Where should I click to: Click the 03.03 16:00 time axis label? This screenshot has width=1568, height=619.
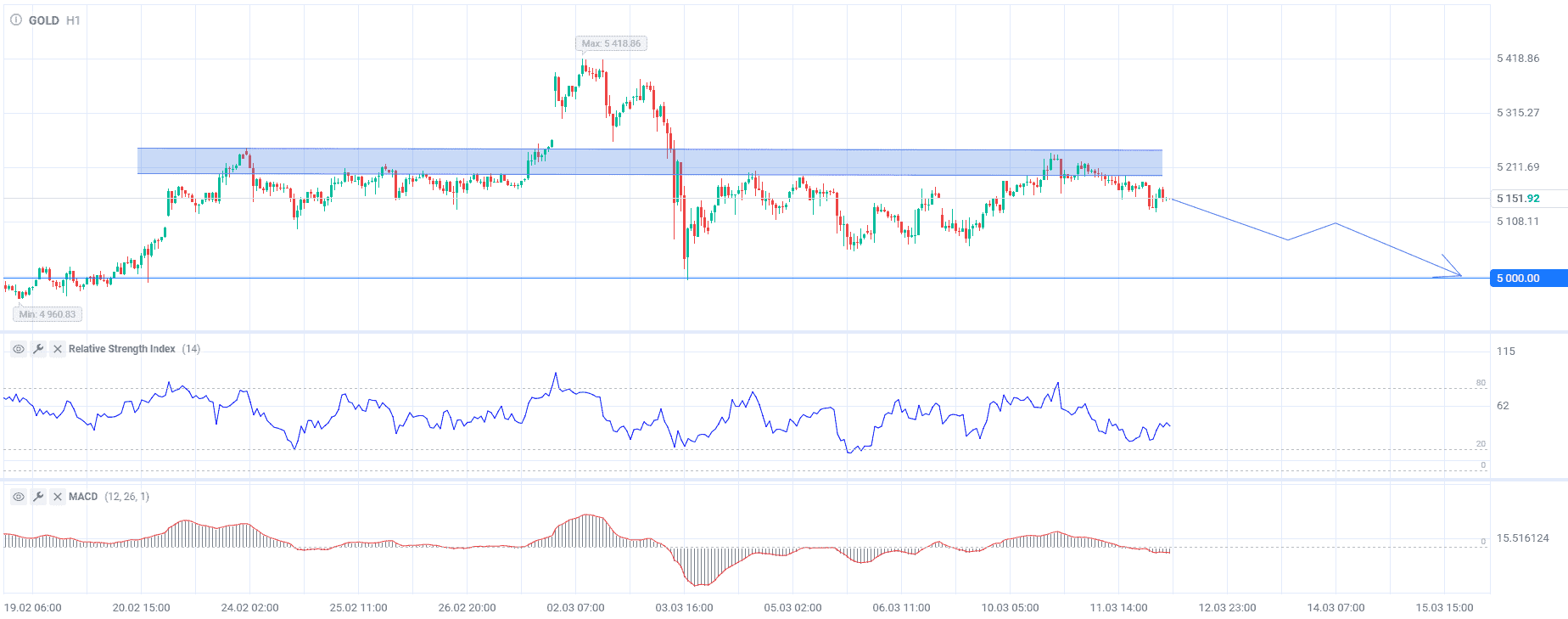[684, 608]
